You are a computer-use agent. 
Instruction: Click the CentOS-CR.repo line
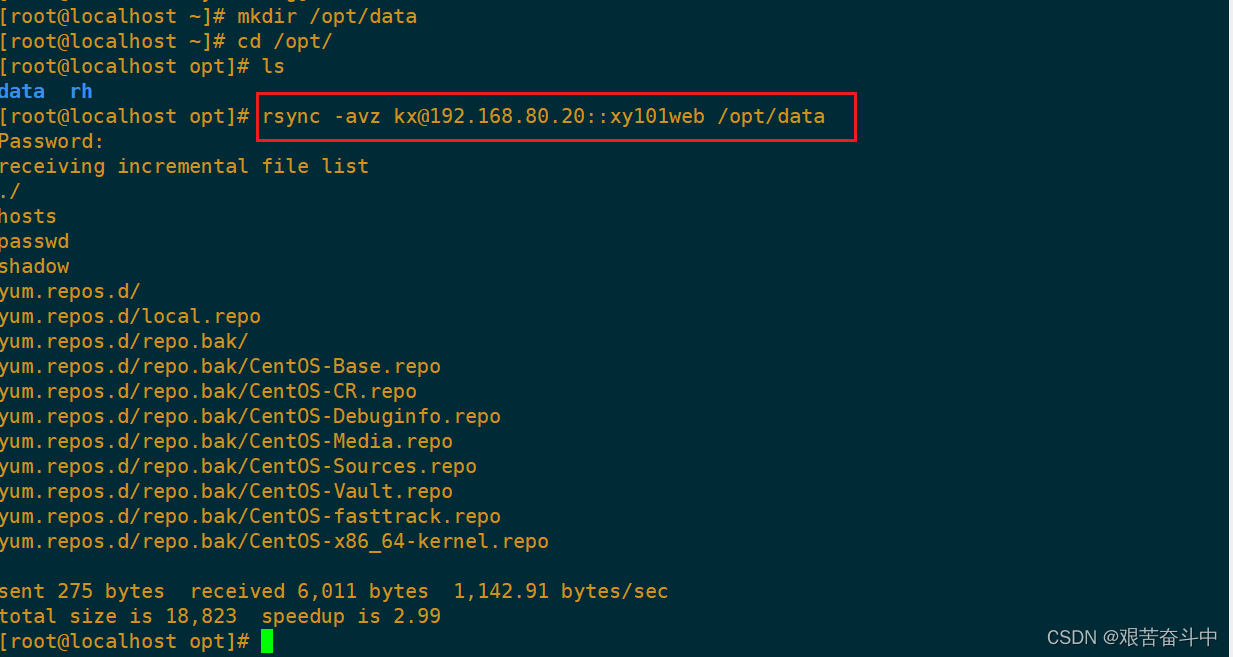click(x=208, y=391)
